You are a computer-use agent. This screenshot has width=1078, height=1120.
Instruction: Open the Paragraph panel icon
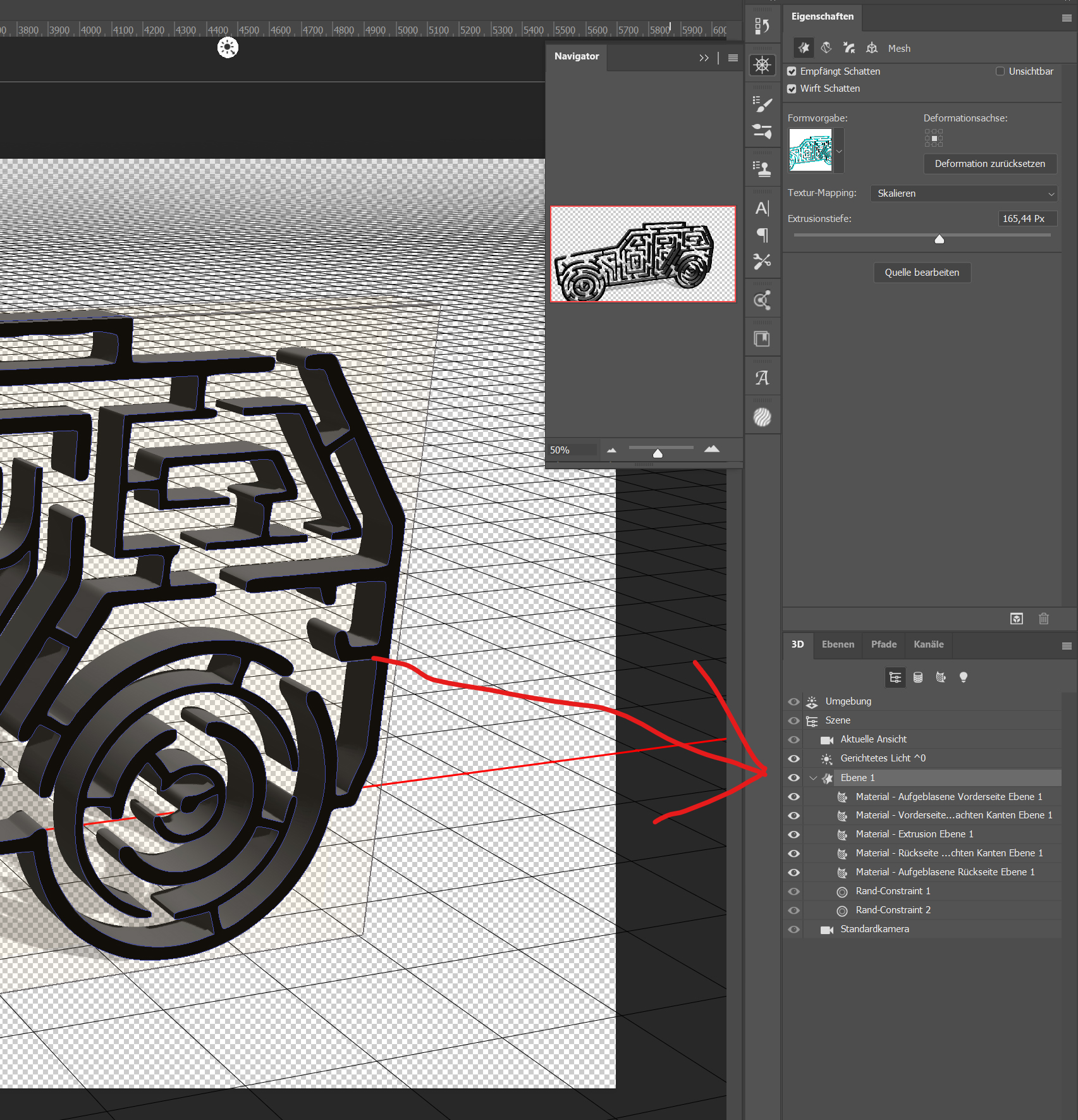click(x=762, y=235)
